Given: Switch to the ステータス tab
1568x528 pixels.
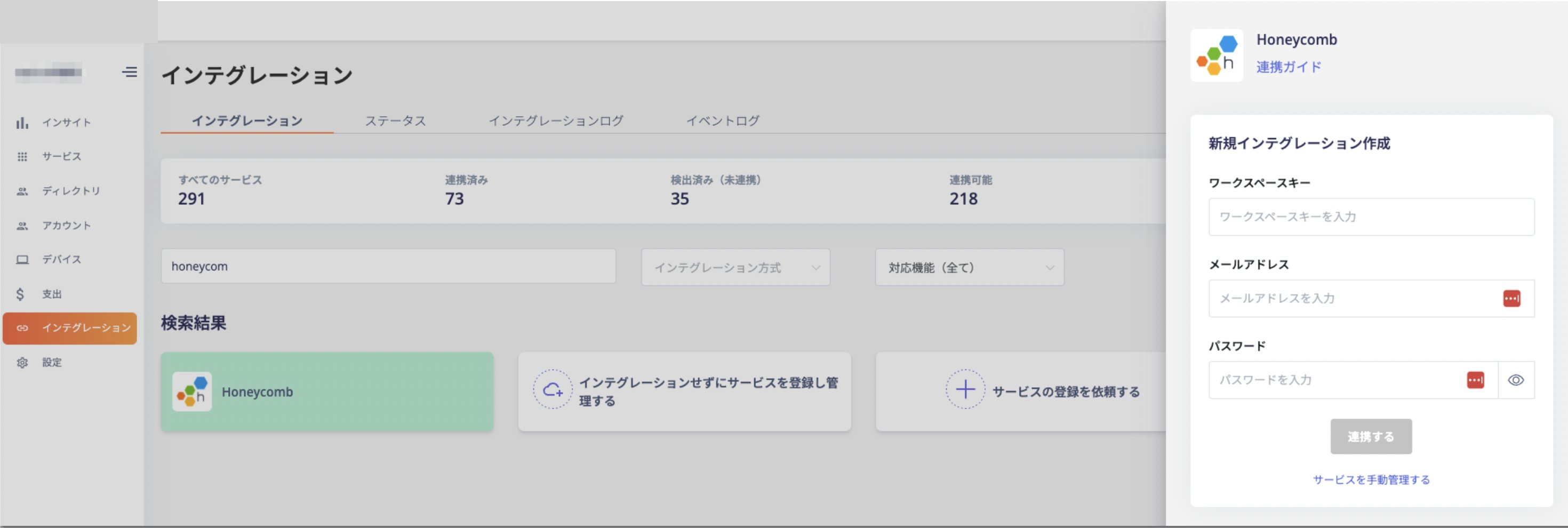Looking at the screenshot, I should click(396, 121).
